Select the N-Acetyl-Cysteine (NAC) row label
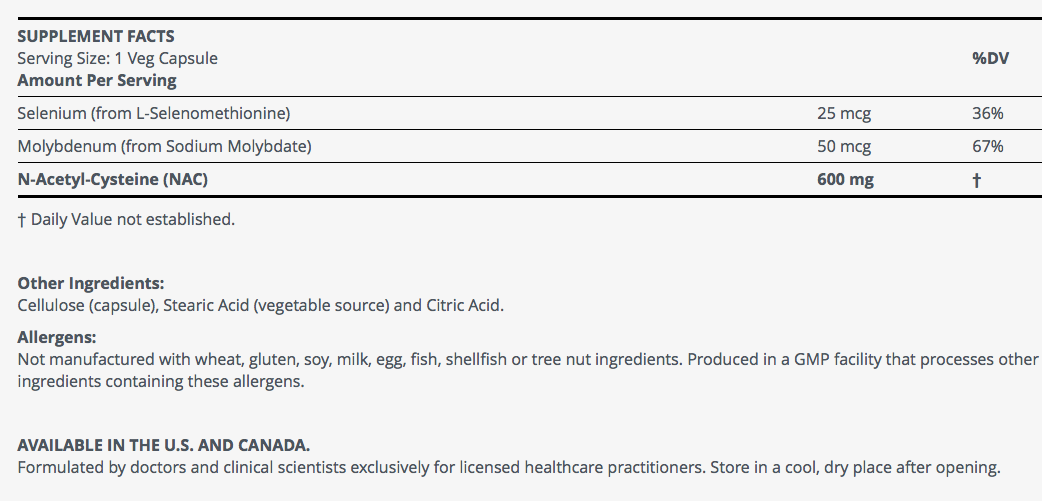 113,180
